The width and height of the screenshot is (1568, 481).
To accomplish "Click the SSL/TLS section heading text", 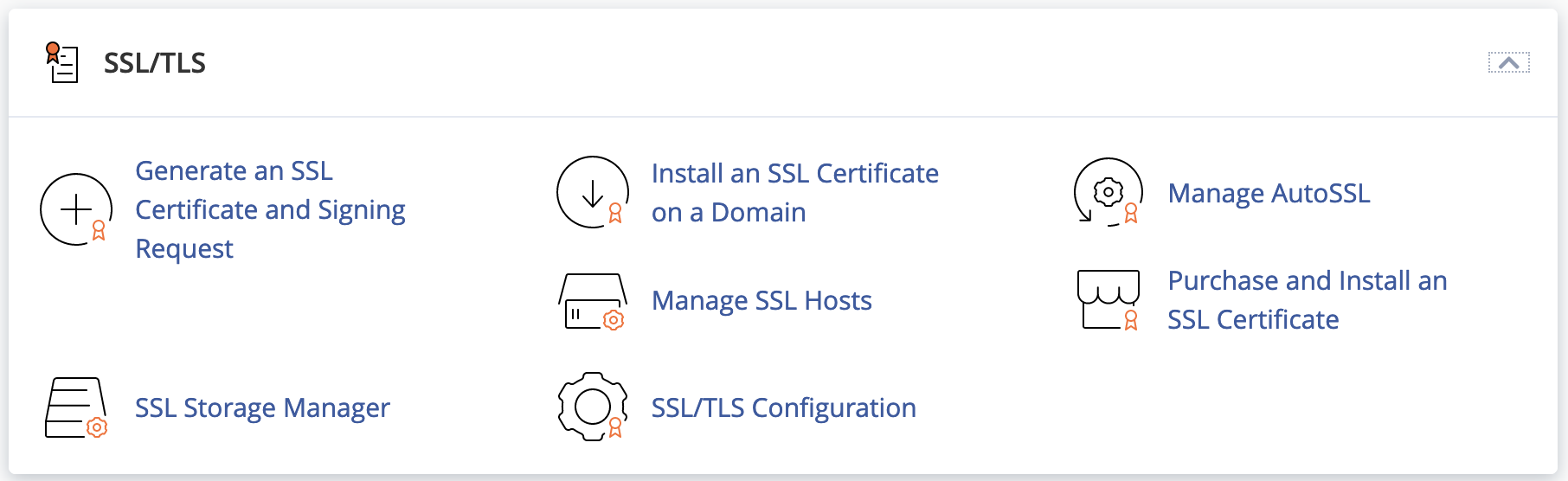I will pyautogui.click(x=155, y=63).
